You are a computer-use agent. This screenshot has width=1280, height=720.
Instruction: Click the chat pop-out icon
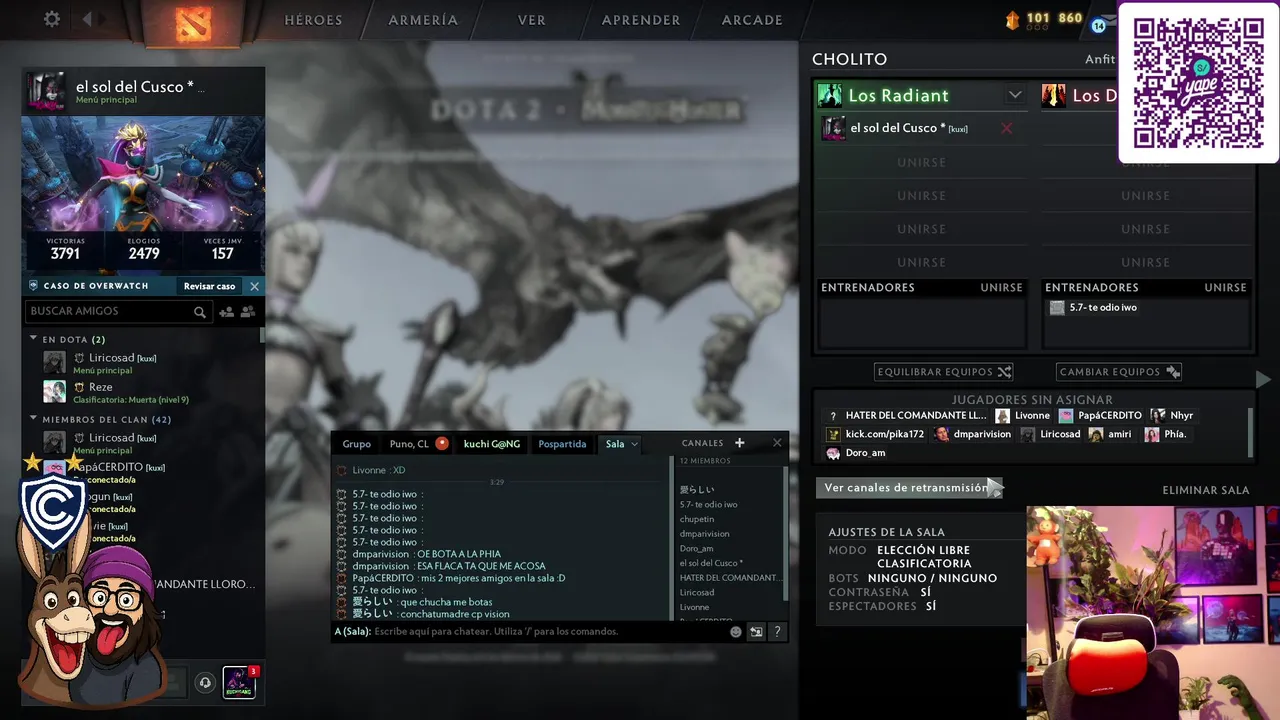pyautogui.click(x=756, y=631)
